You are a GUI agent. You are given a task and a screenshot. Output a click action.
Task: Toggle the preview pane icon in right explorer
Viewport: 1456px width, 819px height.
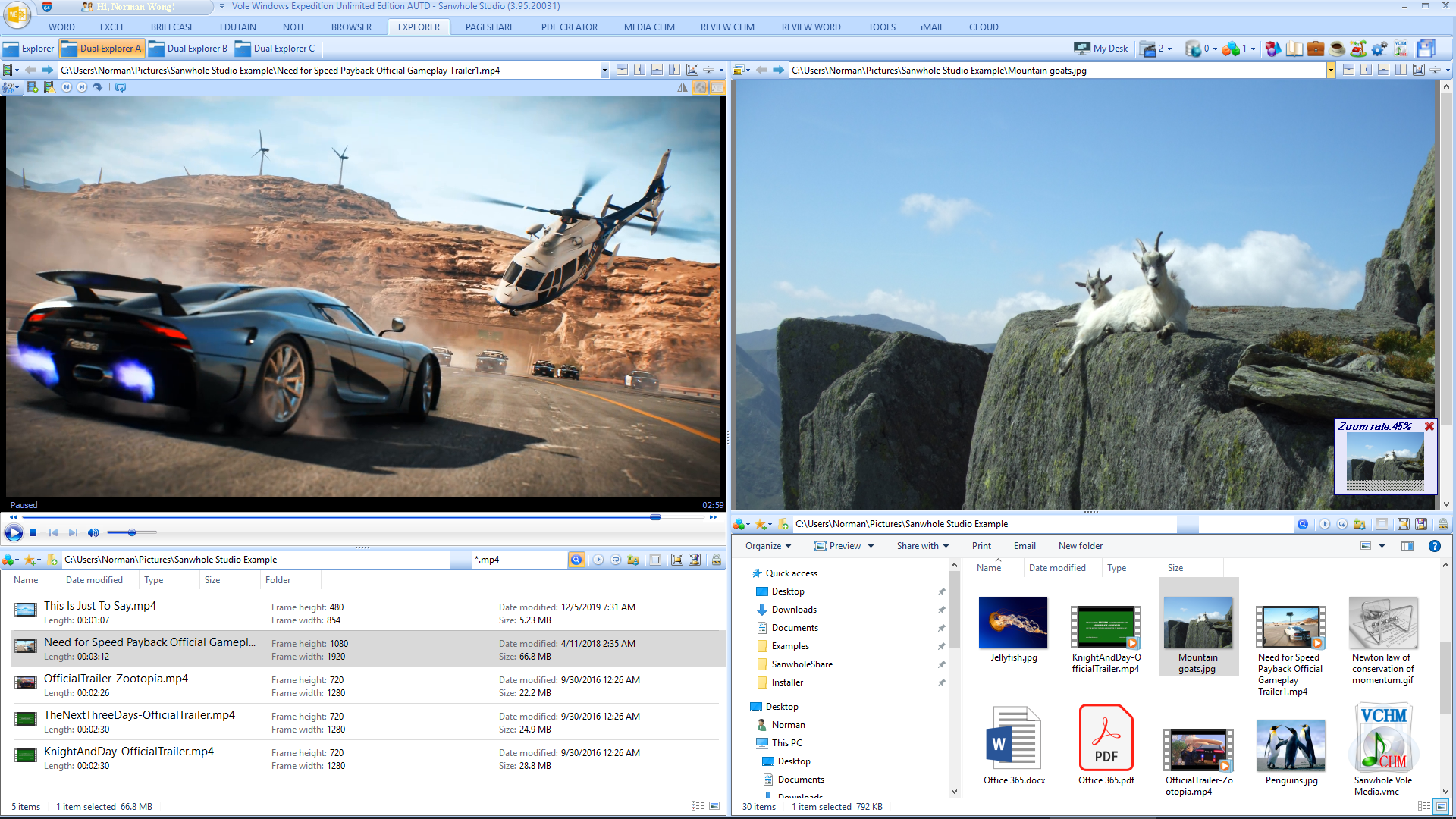point(1407,546)
